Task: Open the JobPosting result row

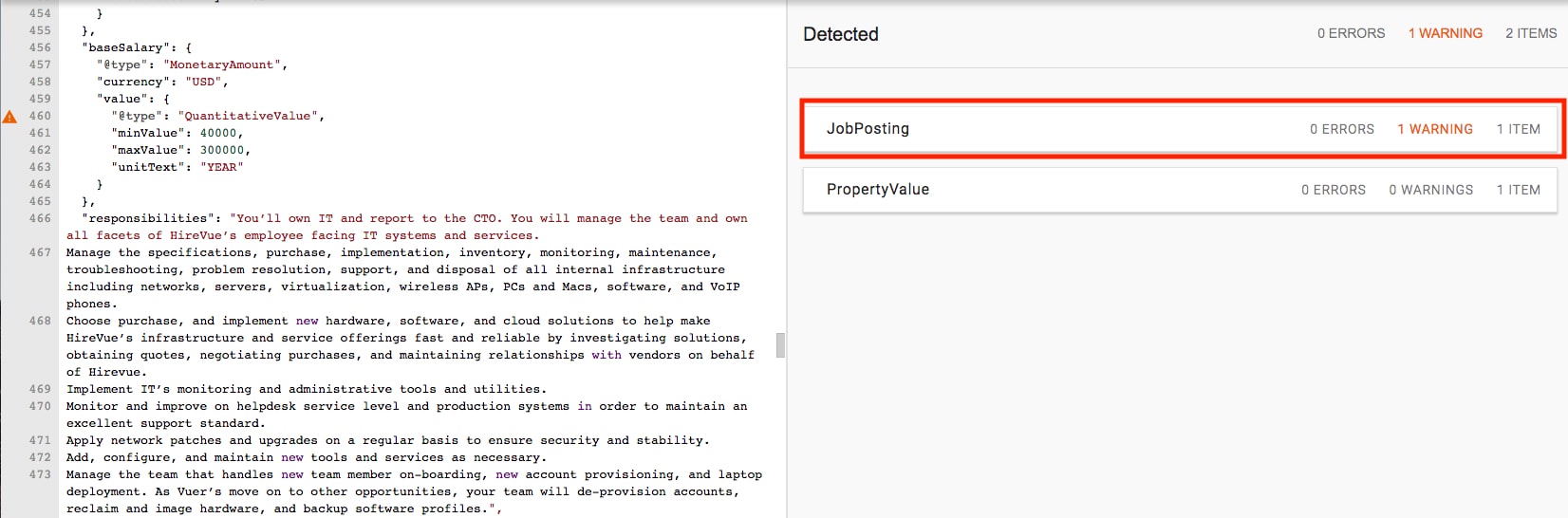Action: tap(1181, 129)
